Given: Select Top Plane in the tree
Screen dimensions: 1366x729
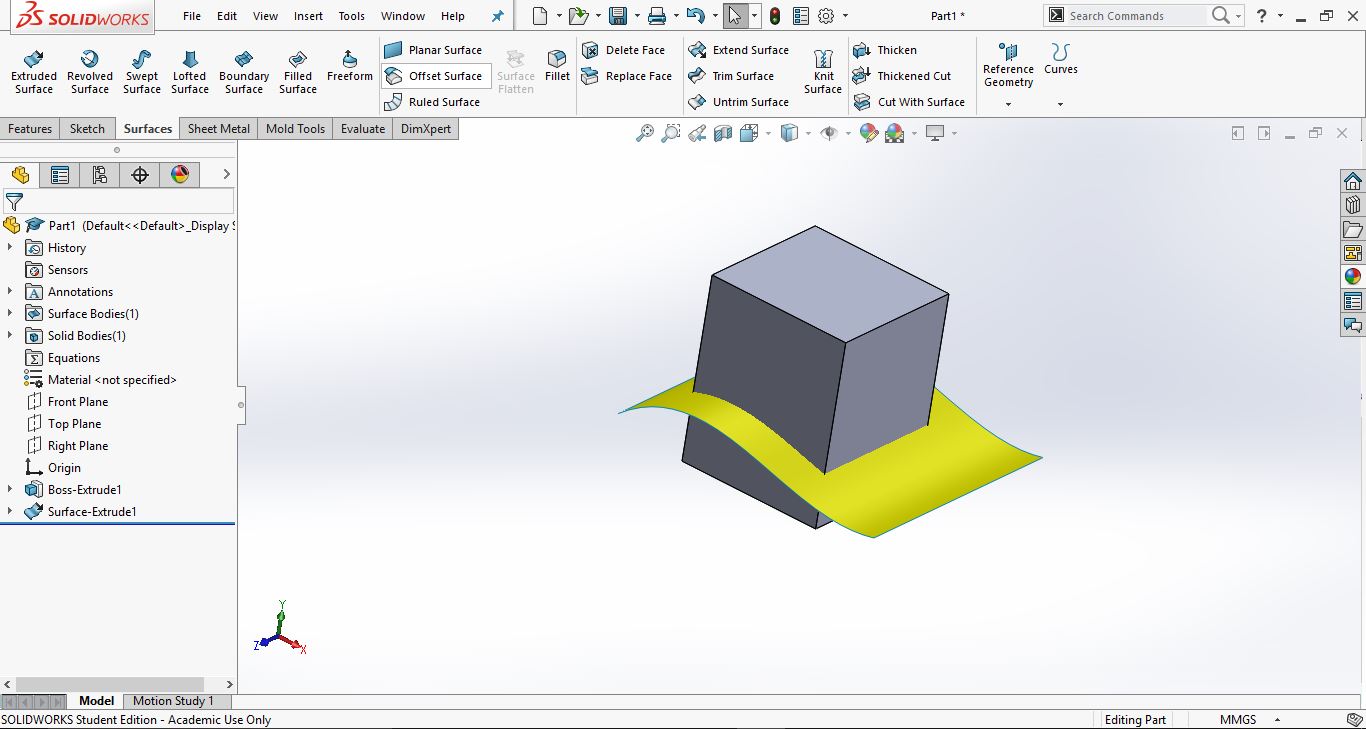Looking at the screenshot, I should point(74,424).
